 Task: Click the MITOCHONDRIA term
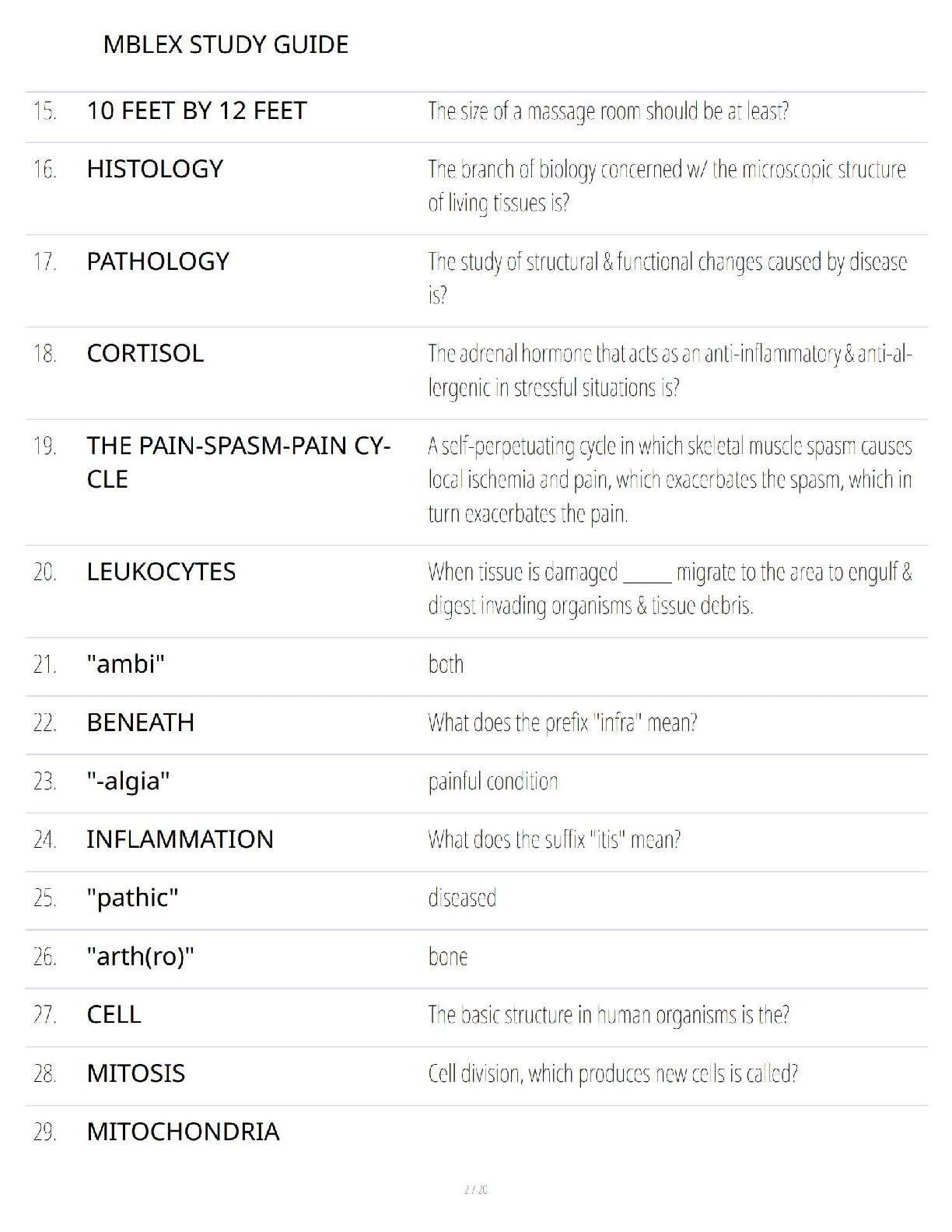coord(183,1132)
